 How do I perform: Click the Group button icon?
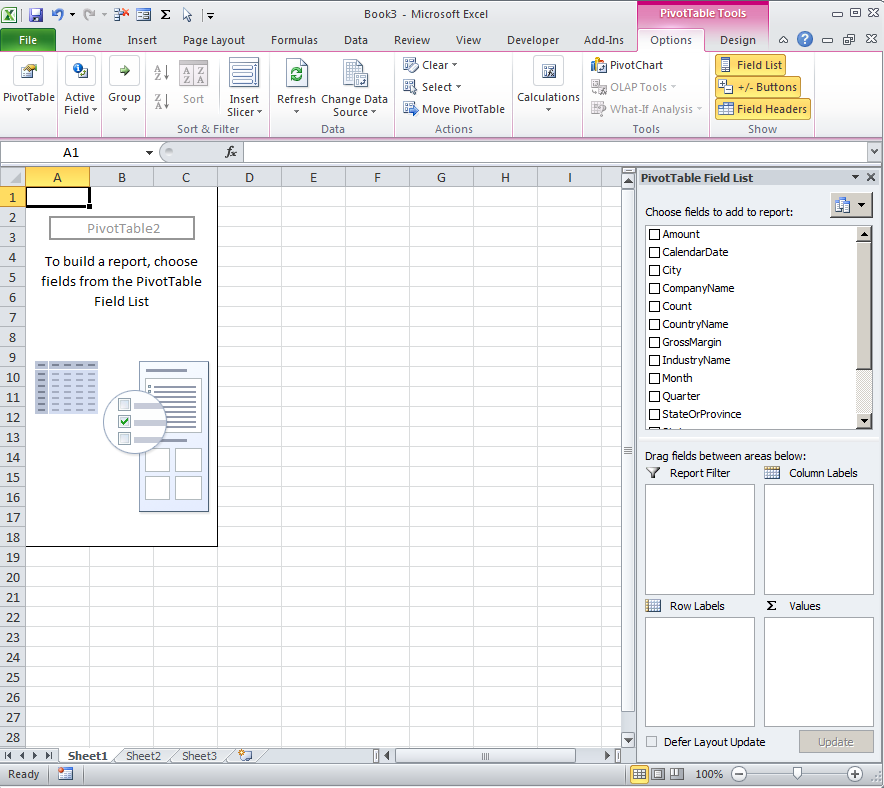(125, 71)
